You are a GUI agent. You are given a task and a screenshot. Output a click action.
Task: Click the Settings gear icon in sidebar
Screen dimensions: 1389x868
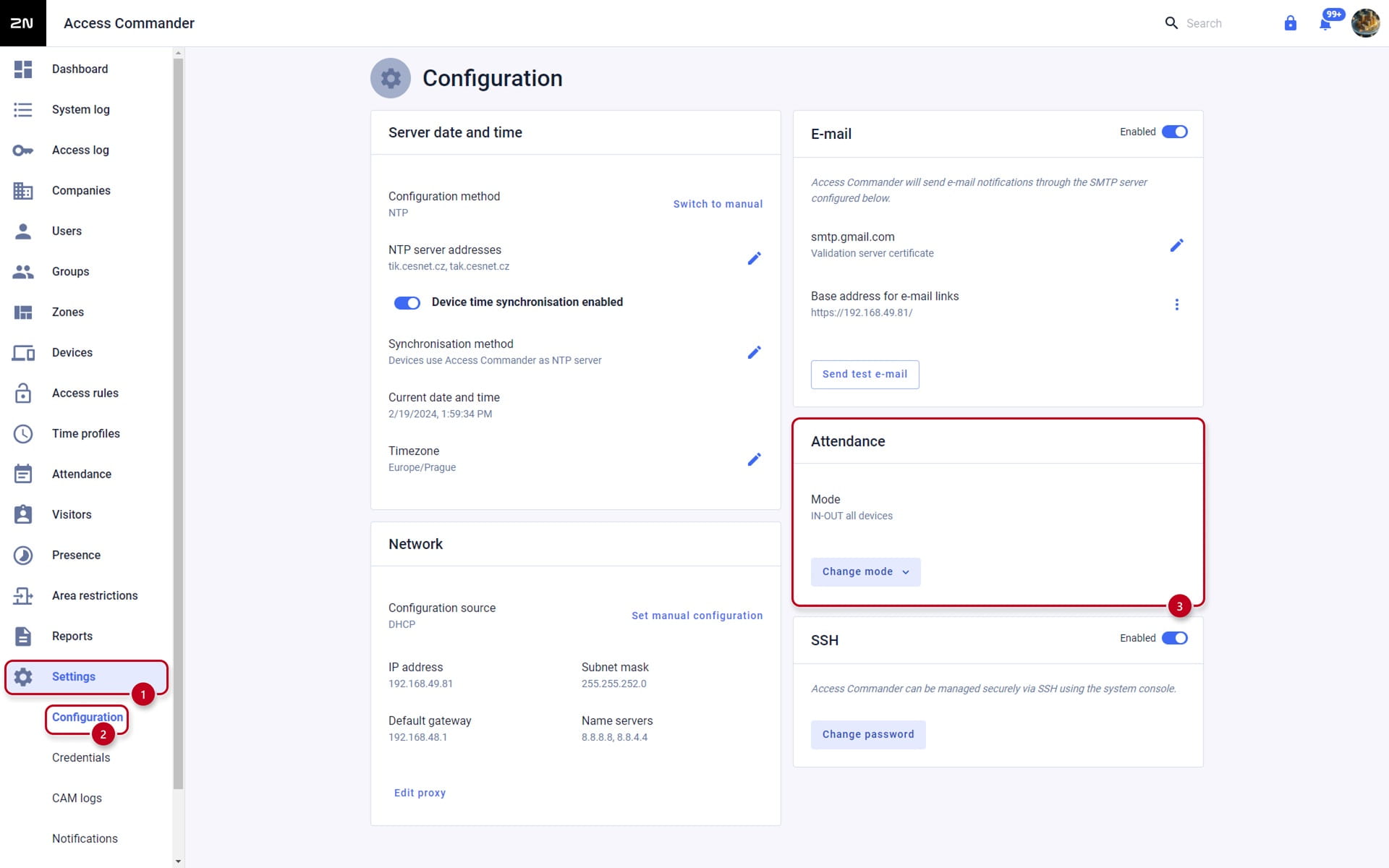(23, 677)
